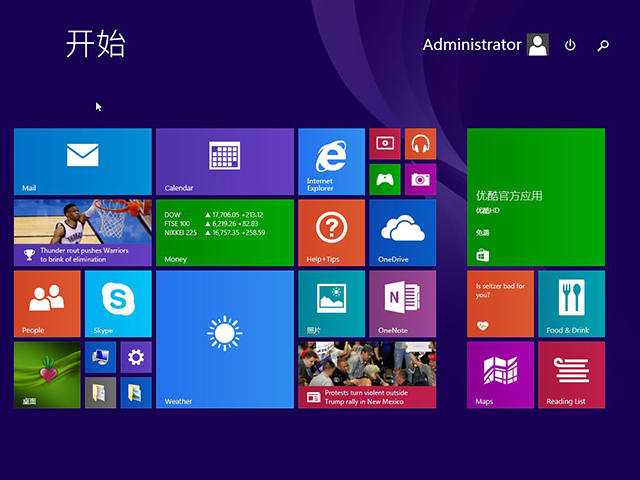Click the Administrator user avatar picture

(538, 44)
